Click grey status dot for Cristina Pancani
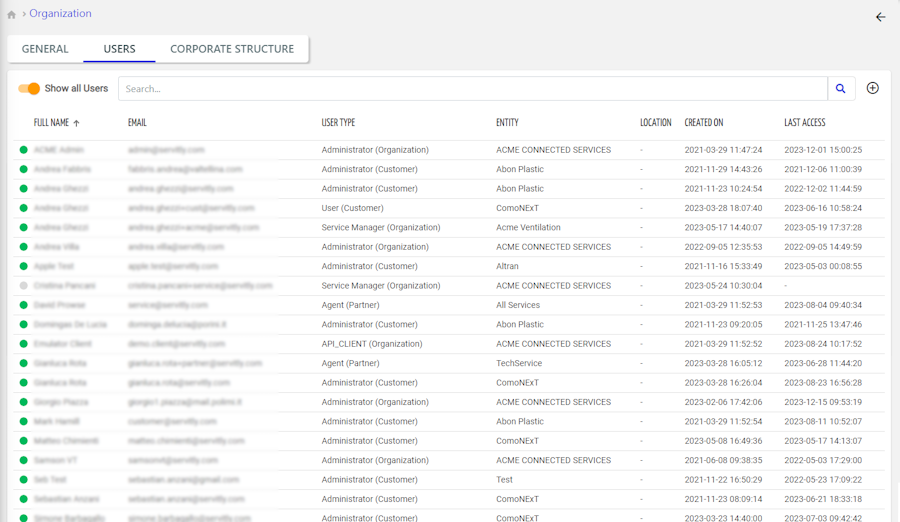 click(23, 286)
